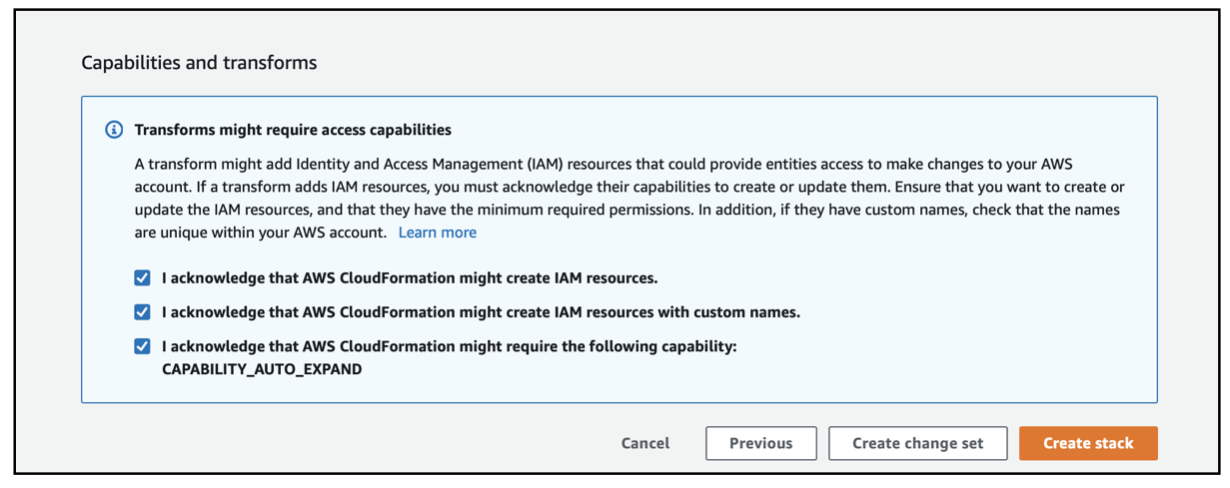Click the orange Create stack button

(1088, 443)
